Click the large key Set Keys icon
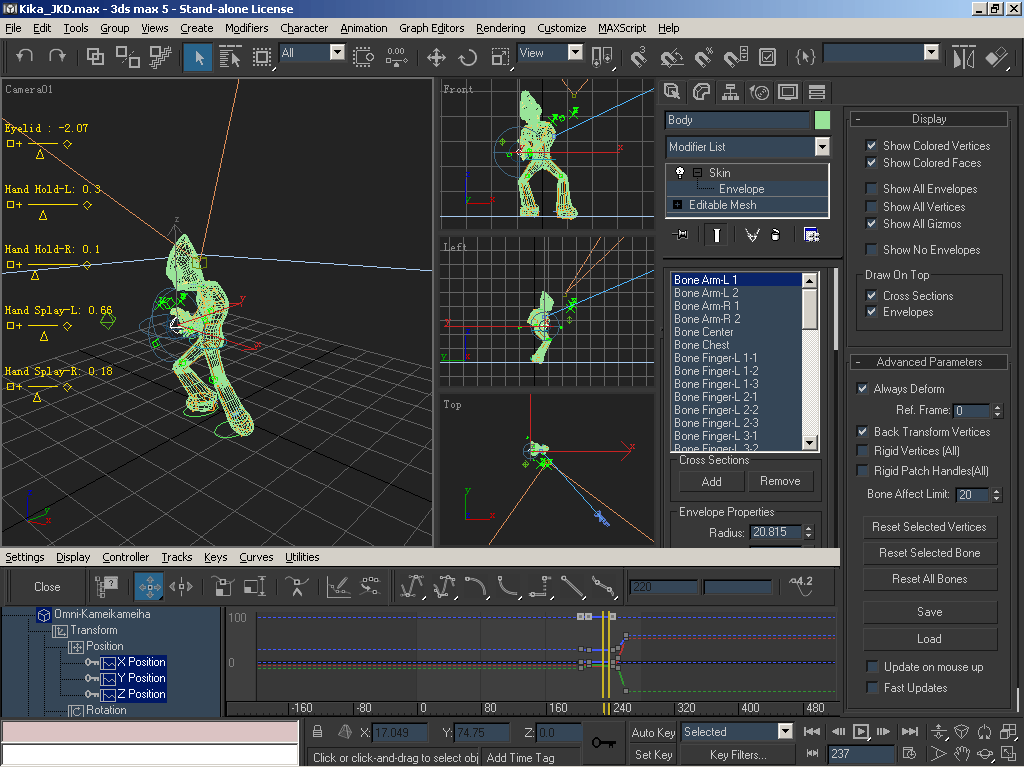This screenshot has width=1024, height=768. coord(603,743)
